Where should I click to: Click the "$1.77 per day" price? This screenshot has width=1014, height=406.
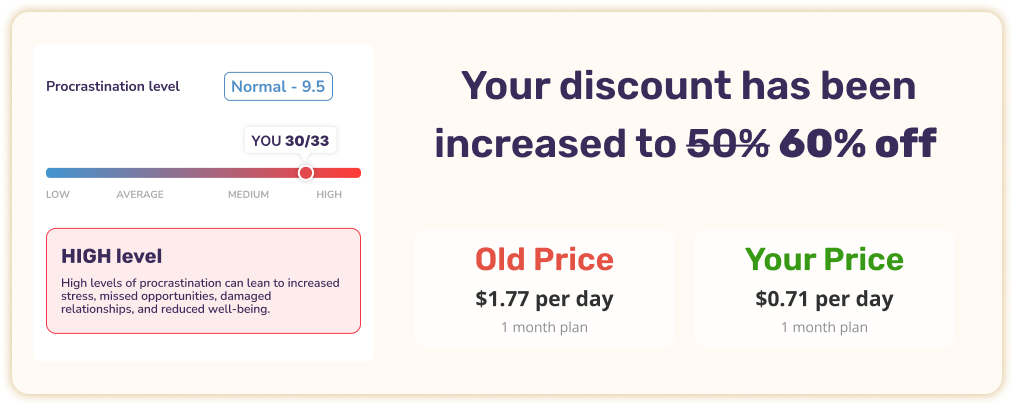tap(544, 298)
